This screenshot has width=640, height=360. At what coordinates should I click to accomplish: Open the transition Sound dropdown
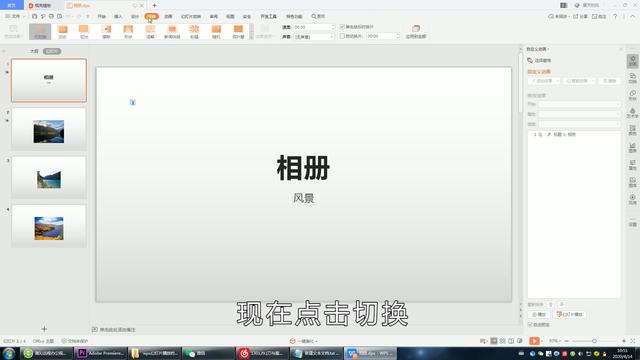click(x=314, y=37)
